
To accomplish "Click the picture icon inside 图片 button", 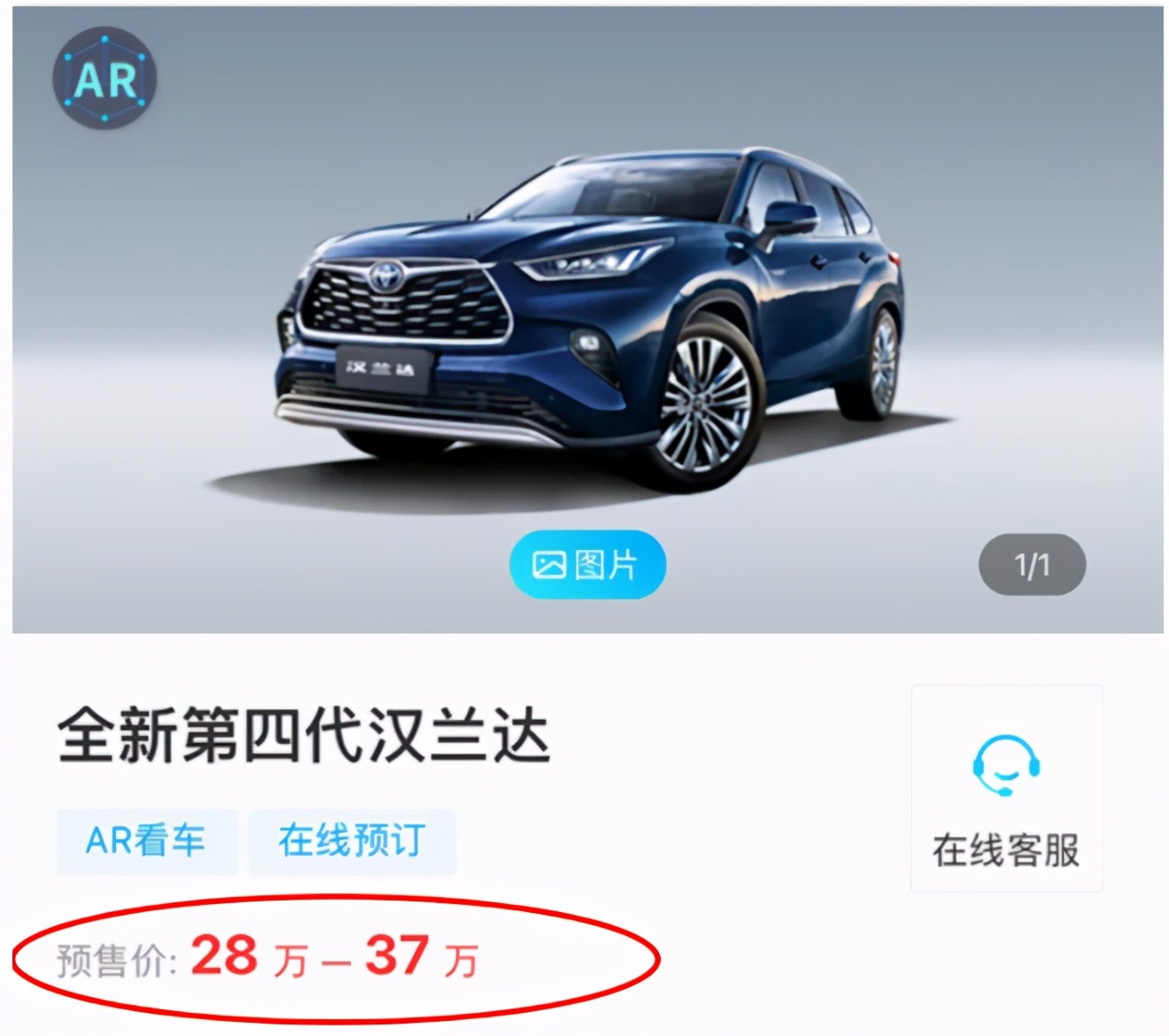I will (549, 565).
